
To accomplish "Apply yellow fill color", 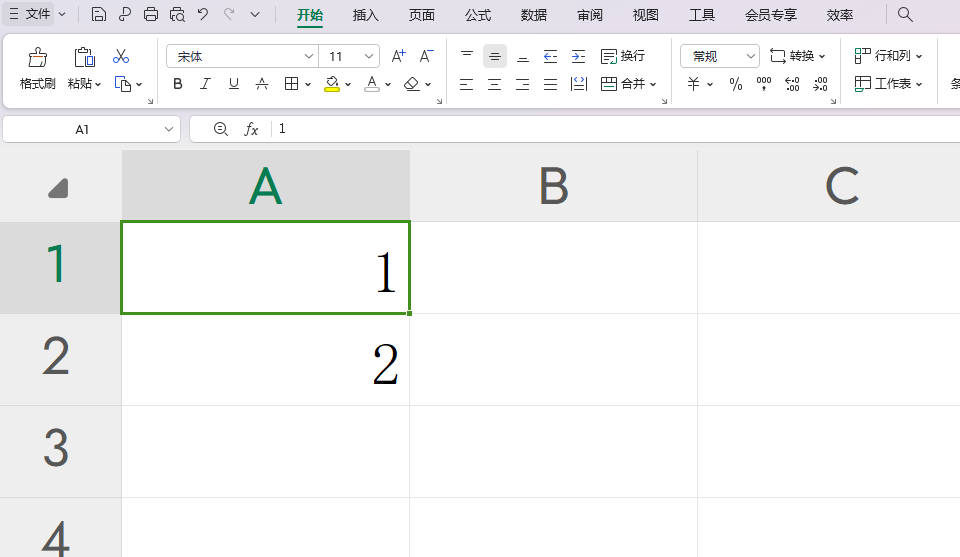I will tap(332, 84).
